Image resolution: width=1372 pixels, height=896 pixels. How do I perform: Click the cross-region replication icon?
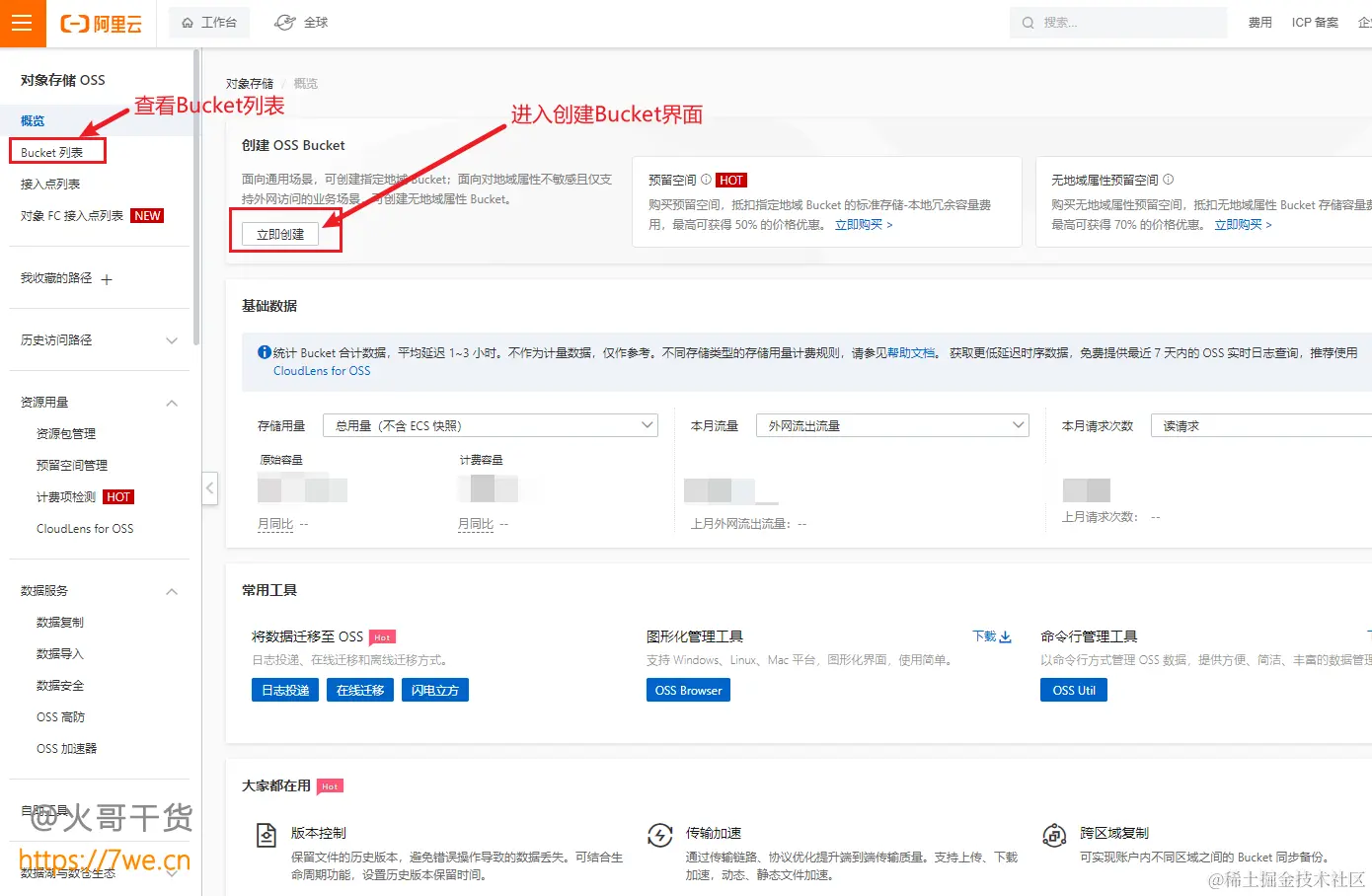point(1055,836)
